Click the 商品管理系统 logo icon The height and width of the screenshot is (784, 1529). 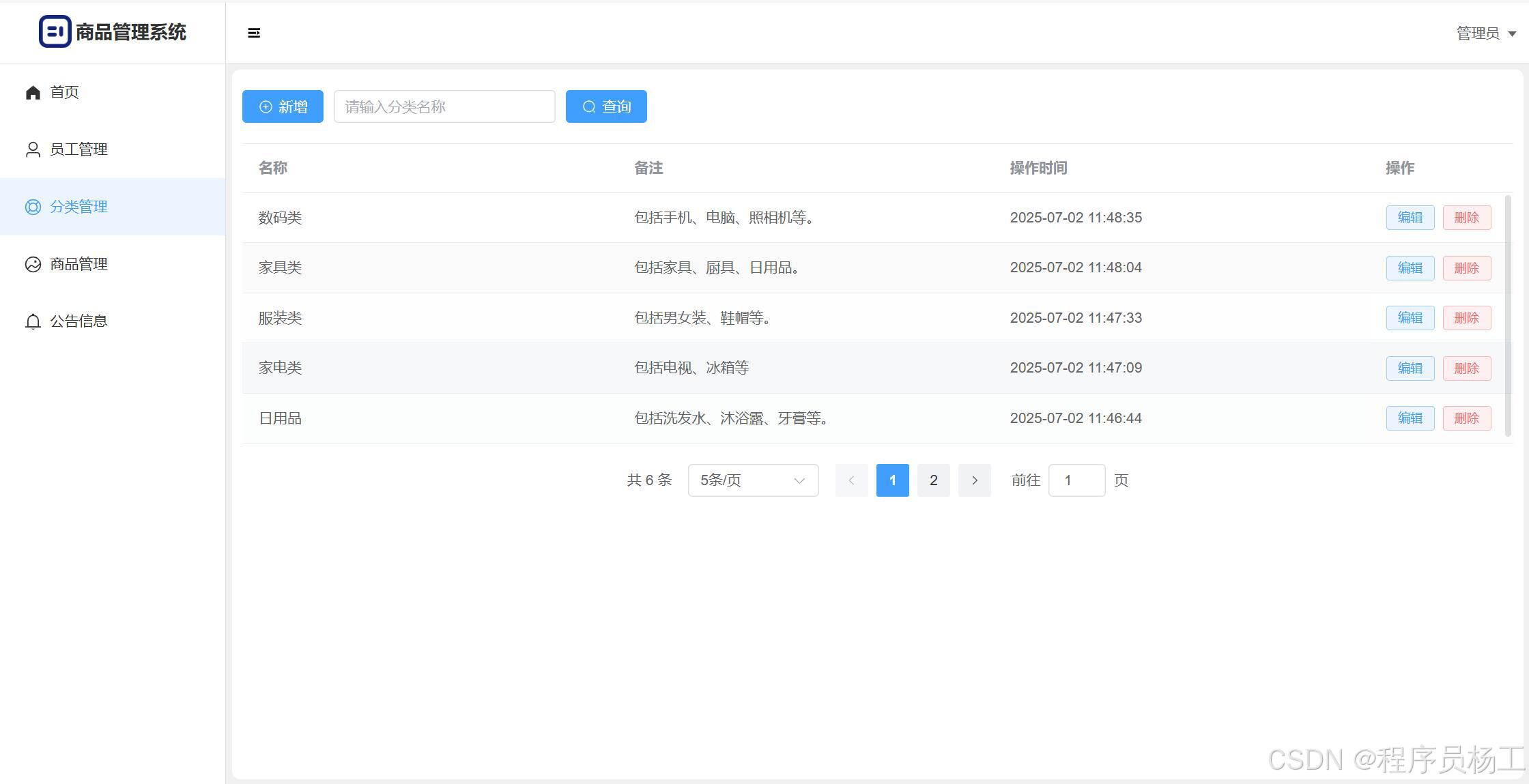[55, 31]
